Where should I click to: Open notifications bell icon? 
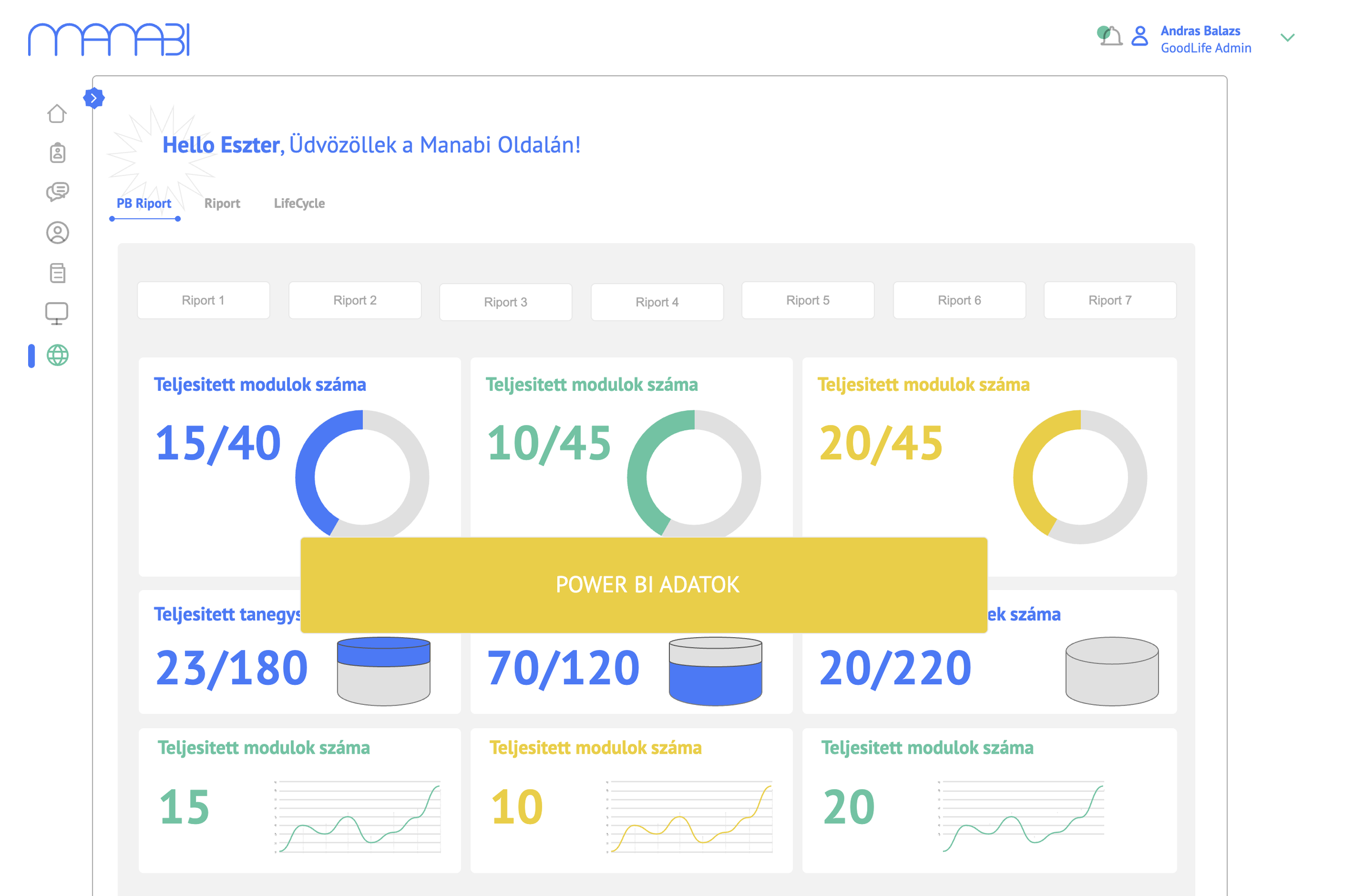pos(1110,37)
